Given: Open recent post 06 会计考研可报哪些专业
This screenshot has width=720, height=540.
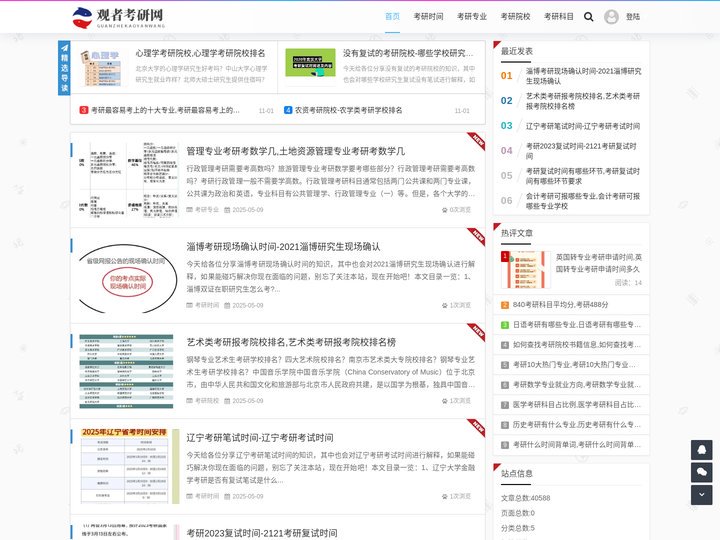Looking at the screenshot, I should click(x=583, y=201).
